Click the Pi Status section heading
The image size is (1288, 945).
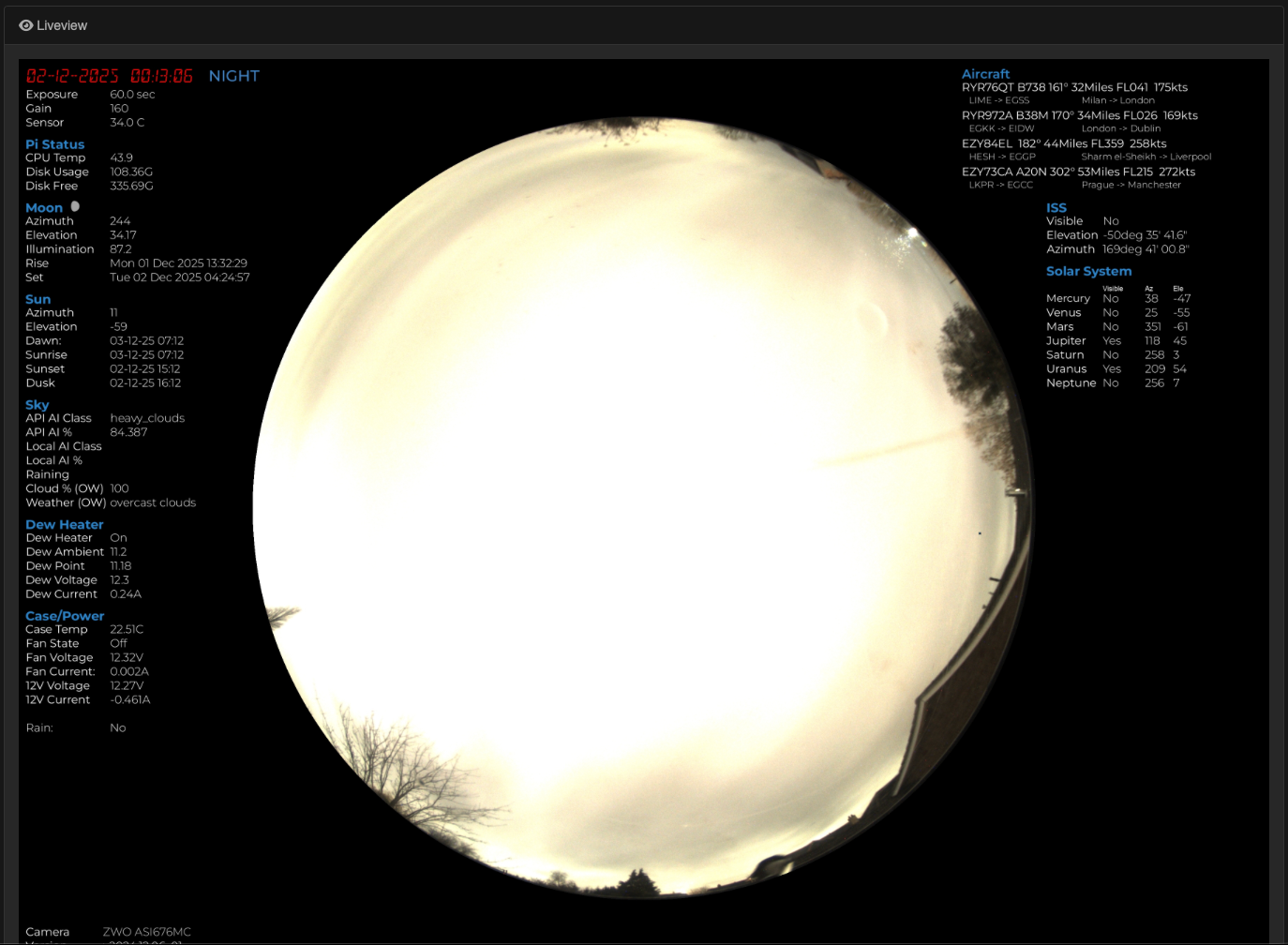click(54, 144)
